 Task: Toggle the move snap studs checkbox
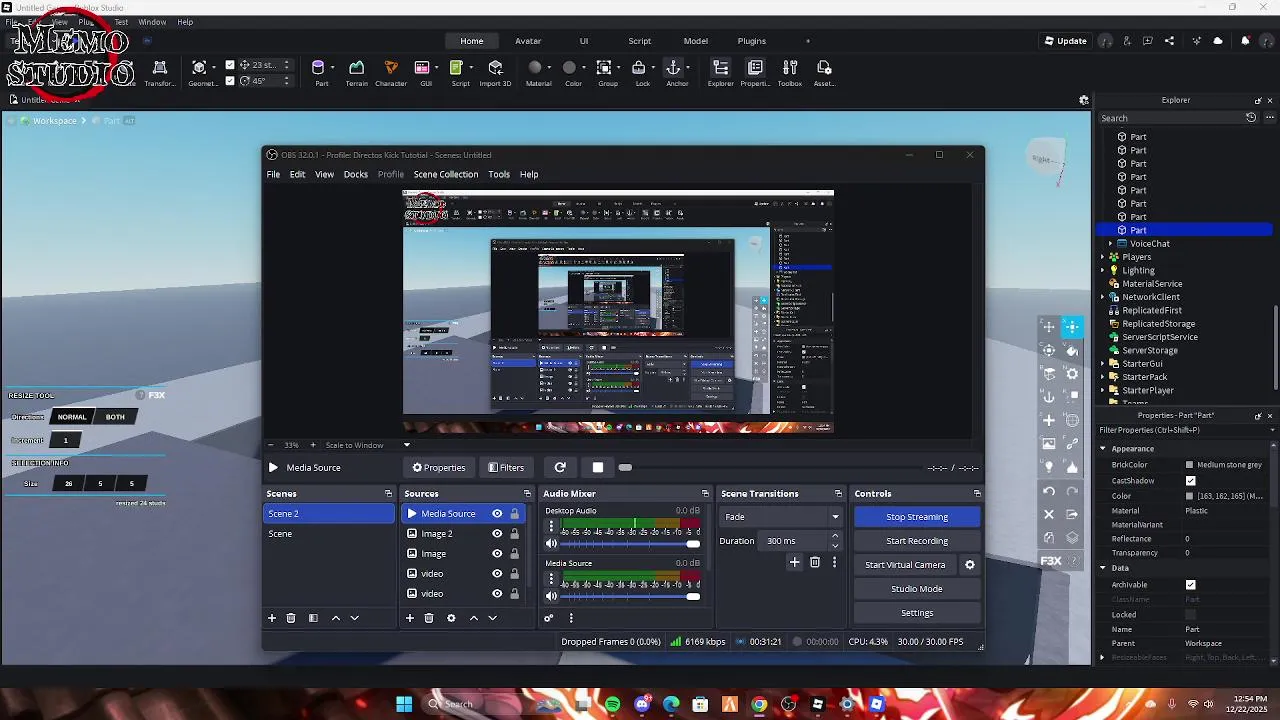click(230, 65)
